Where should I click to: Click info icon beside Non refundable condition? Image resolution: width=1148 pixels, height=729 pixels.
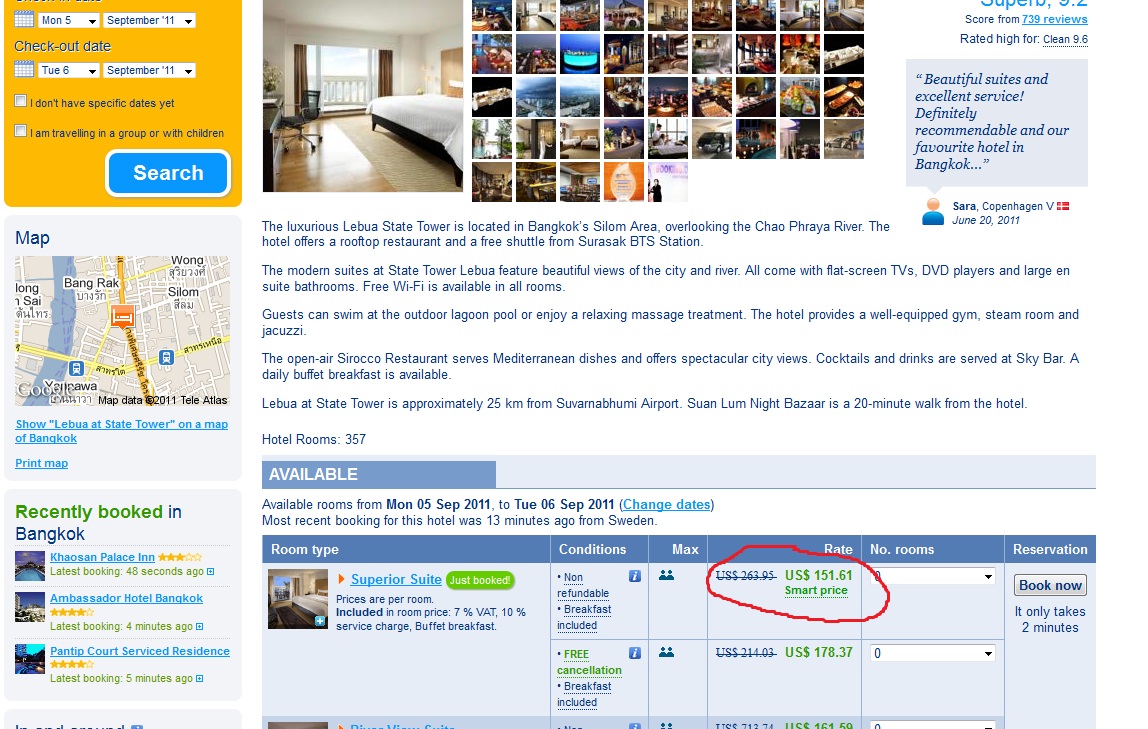[x=634, y=577]
